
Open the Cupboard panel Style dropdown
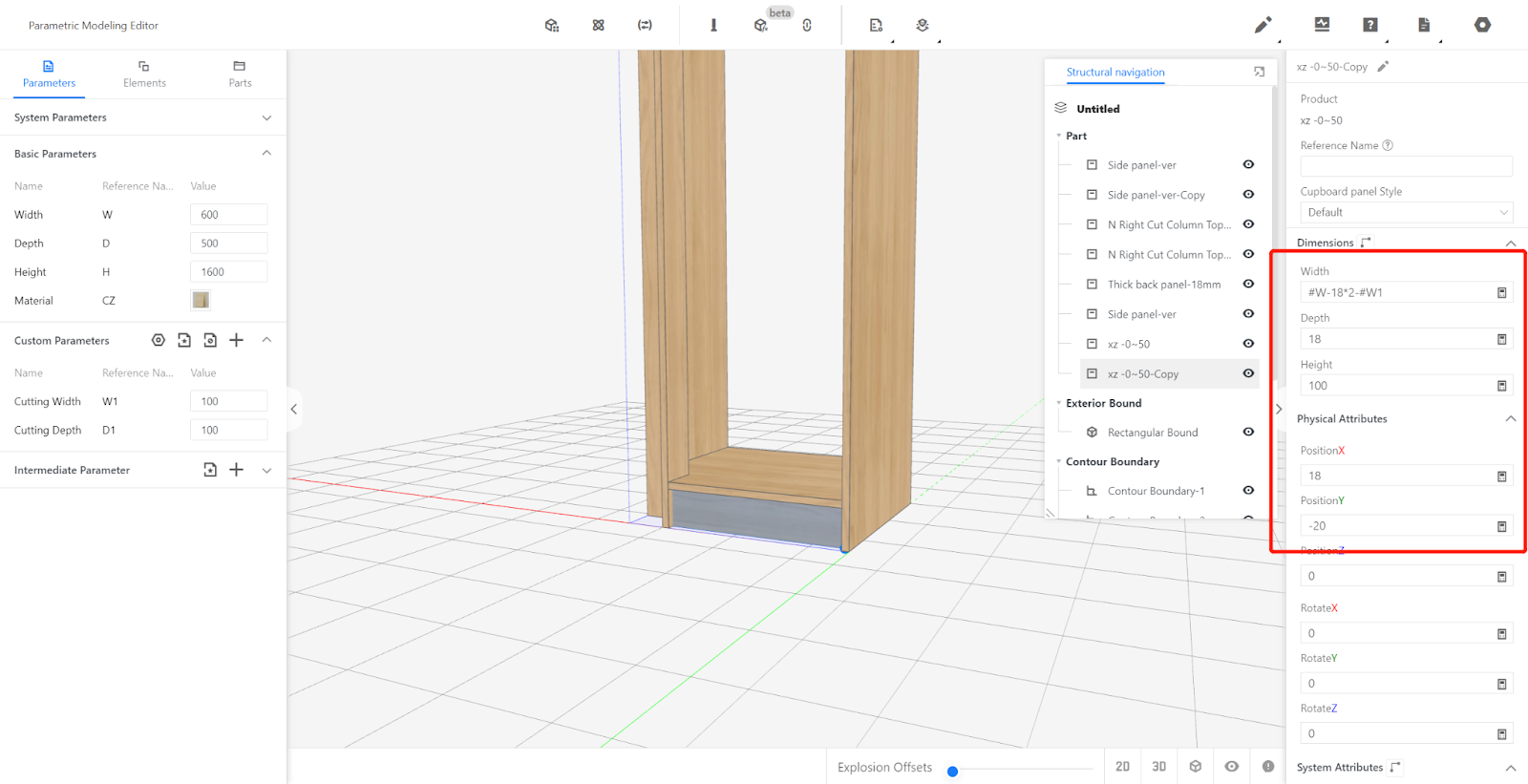[1406, 212]
